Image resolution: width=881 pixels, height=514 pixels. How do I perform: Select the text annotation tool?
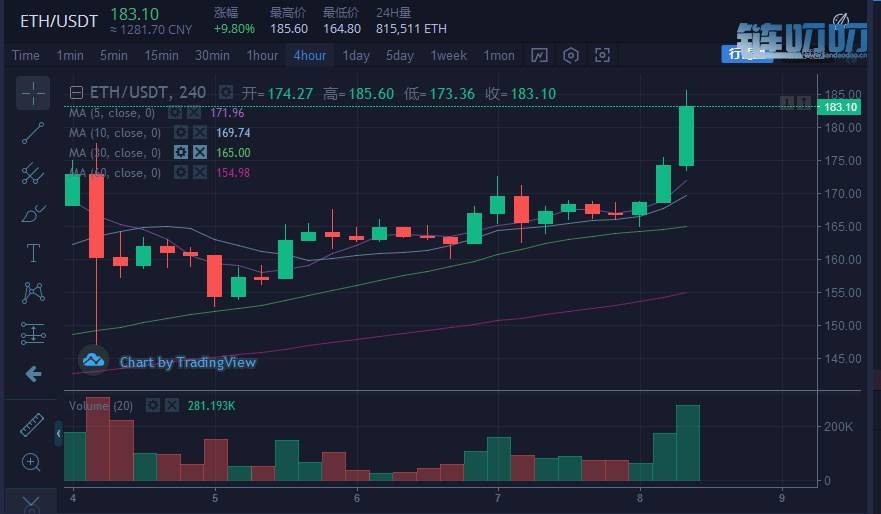33,253
